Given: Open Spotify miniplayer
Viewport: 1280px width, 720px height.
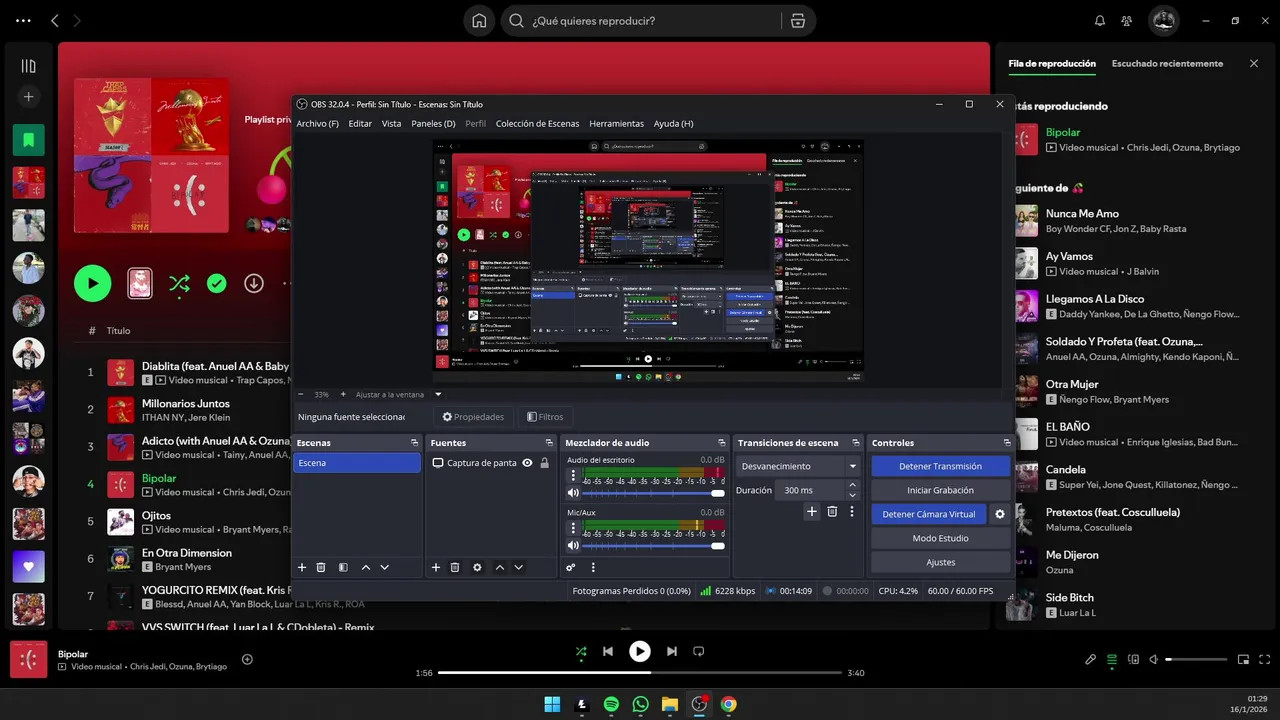Looking at the screenshot, I should [1243, 659].
